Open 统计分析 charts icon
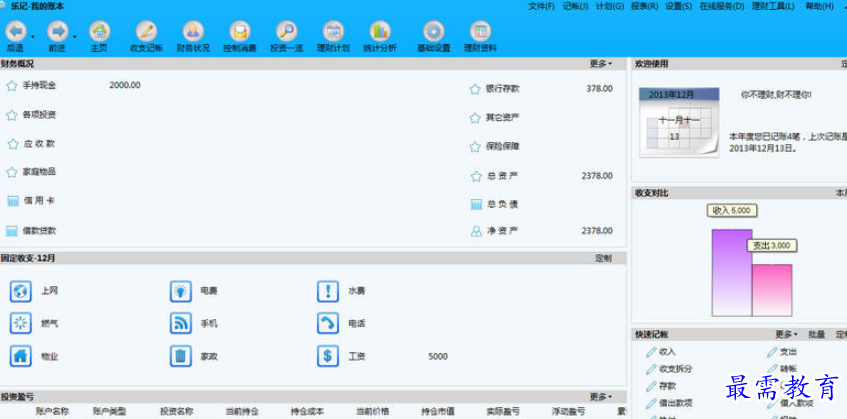The height and width of the screenshot is (419, 847). point(379,33)
